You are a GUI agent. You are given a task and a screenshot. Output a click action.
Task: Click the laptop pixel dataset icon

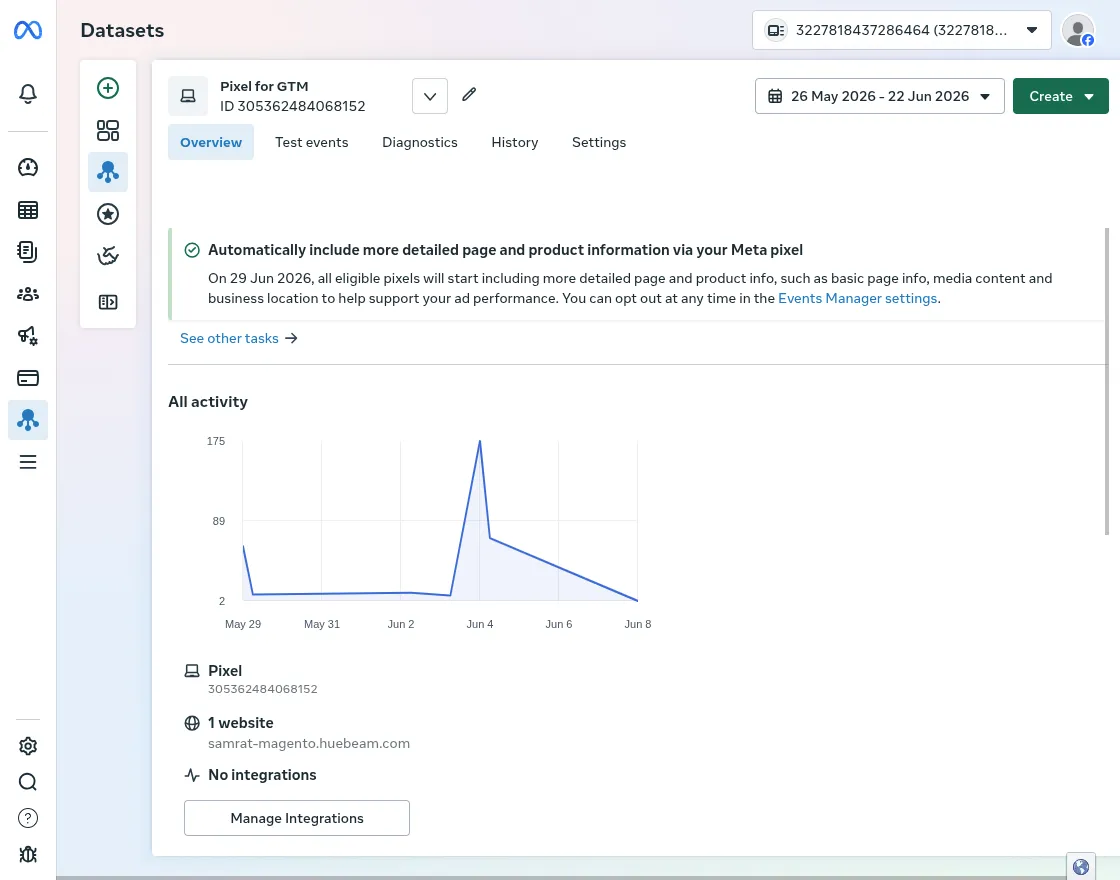[188, 96]
